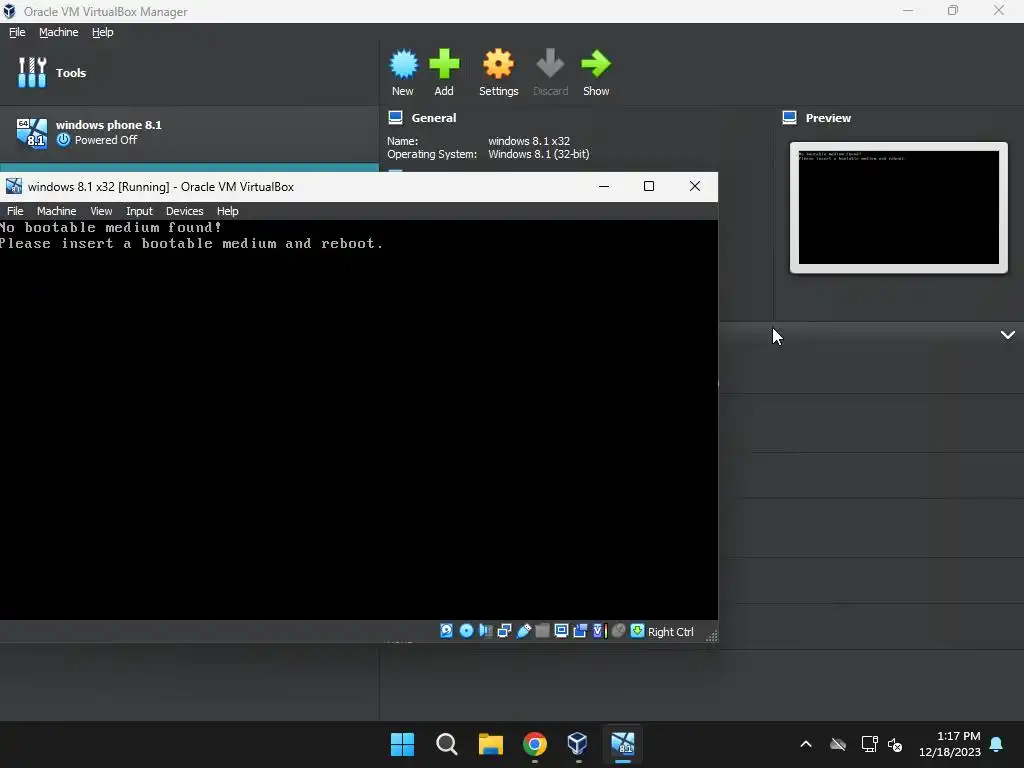Click the VM window title bar icon
Screen dimensions: 1024x768
pyautogui.click(x=14, y=187)
